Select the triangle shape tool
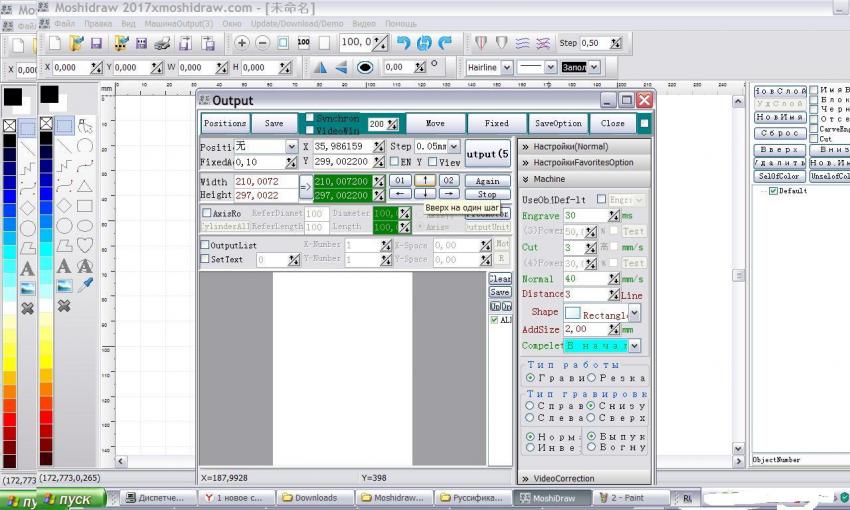850x510 pixels. coord(86,185)
